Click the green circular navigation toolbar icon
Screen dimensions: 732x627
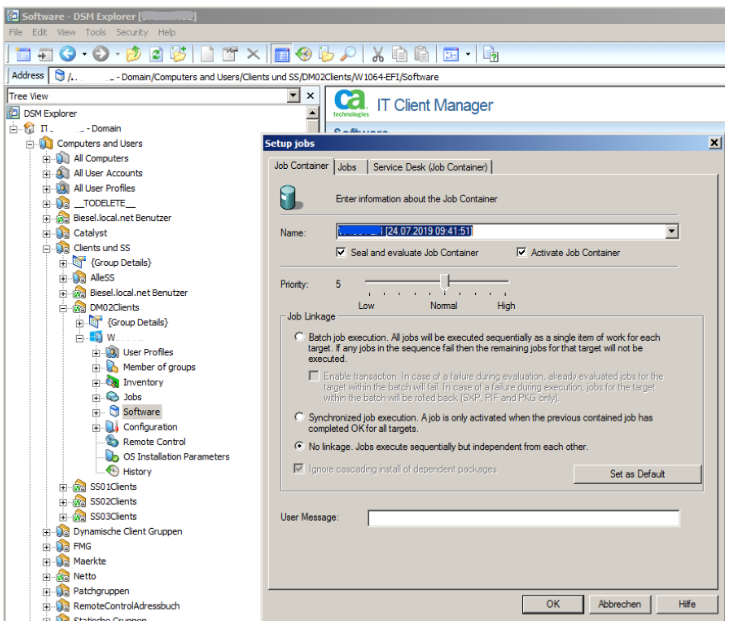(x=304, y=54)
